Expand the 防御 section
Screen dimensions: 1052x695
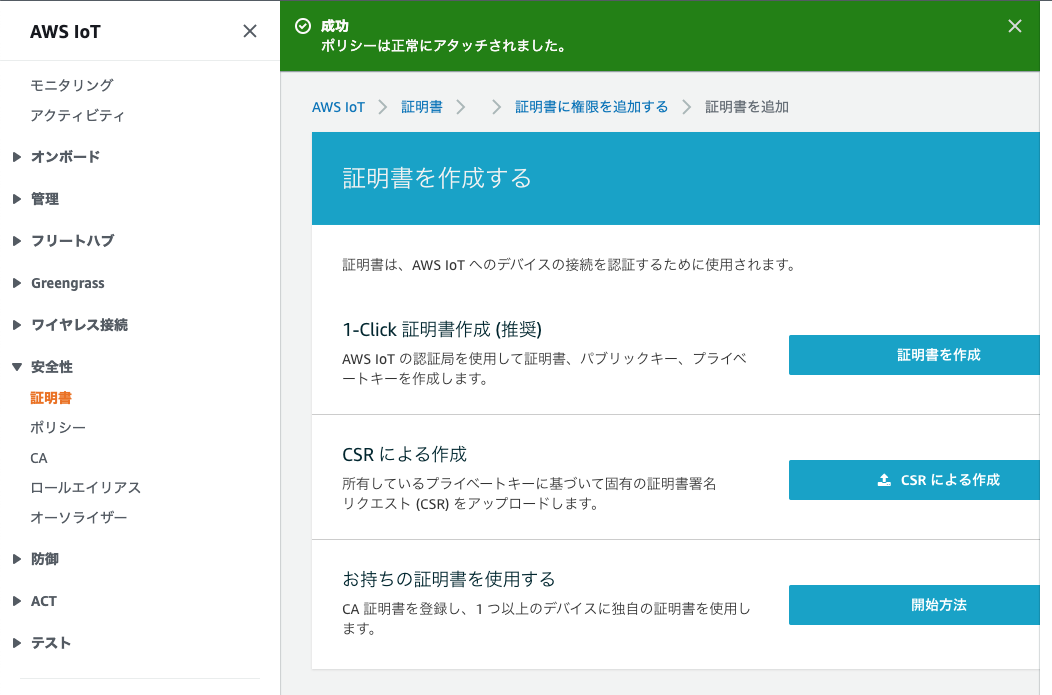point(17,559)
